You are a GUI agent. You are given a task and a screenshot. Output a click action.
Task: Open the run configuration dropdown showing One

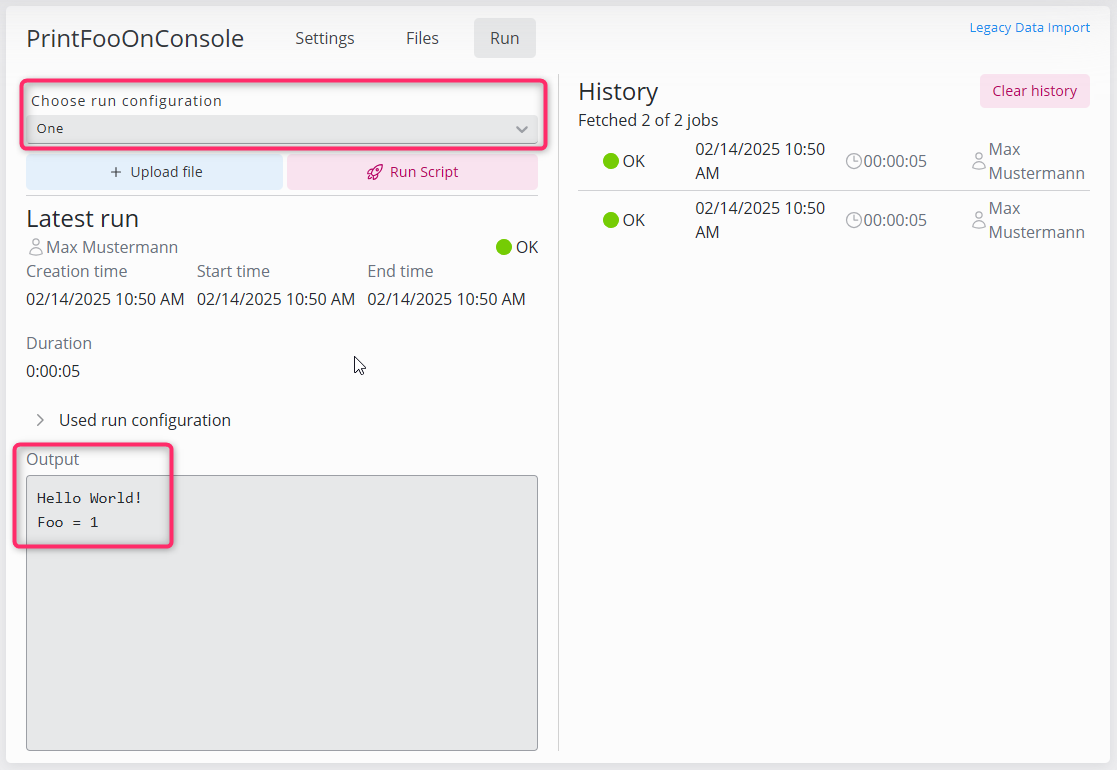click(x=281, y=128)
